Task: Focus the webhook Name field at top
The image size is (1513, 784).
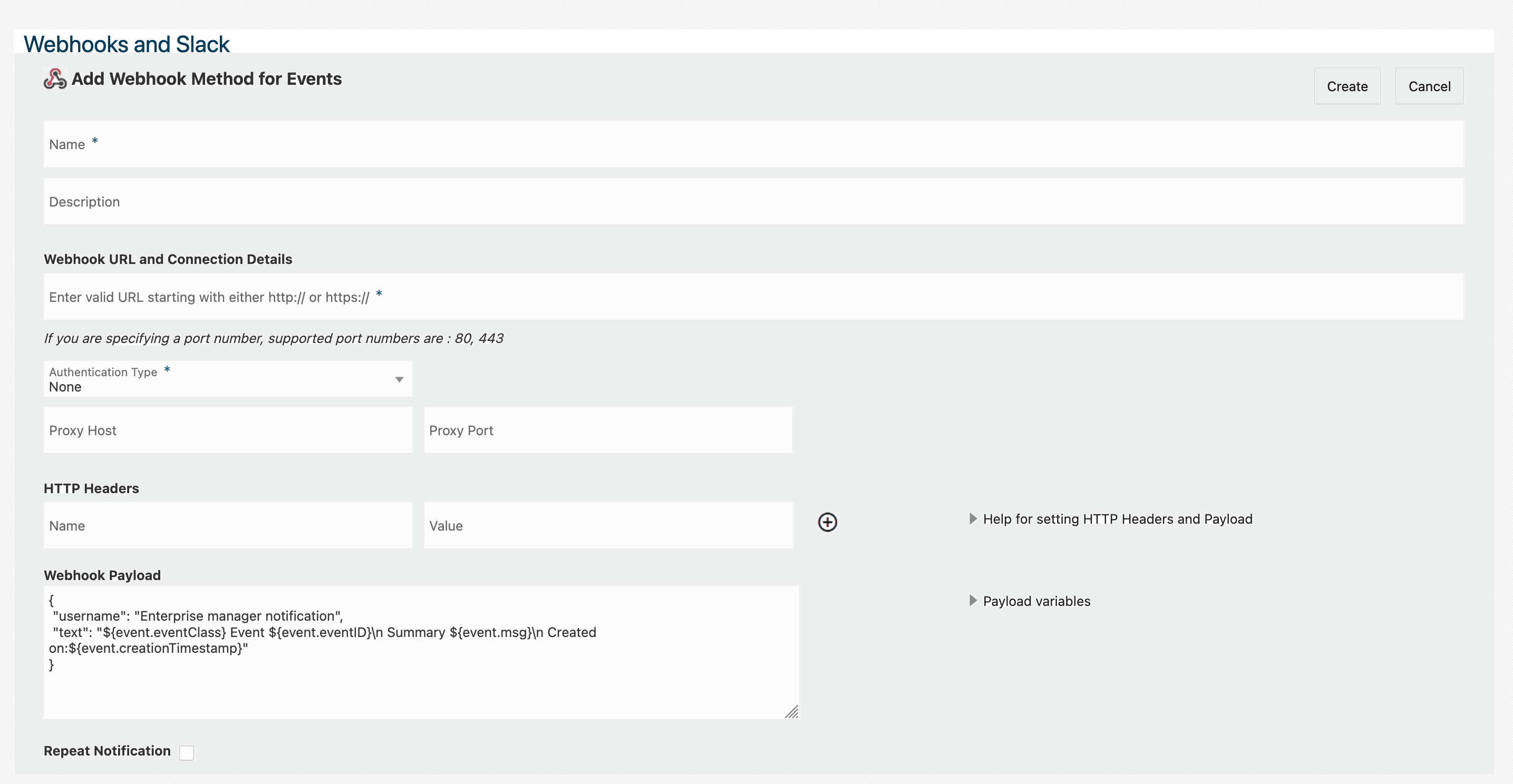Action: (753, 144)
